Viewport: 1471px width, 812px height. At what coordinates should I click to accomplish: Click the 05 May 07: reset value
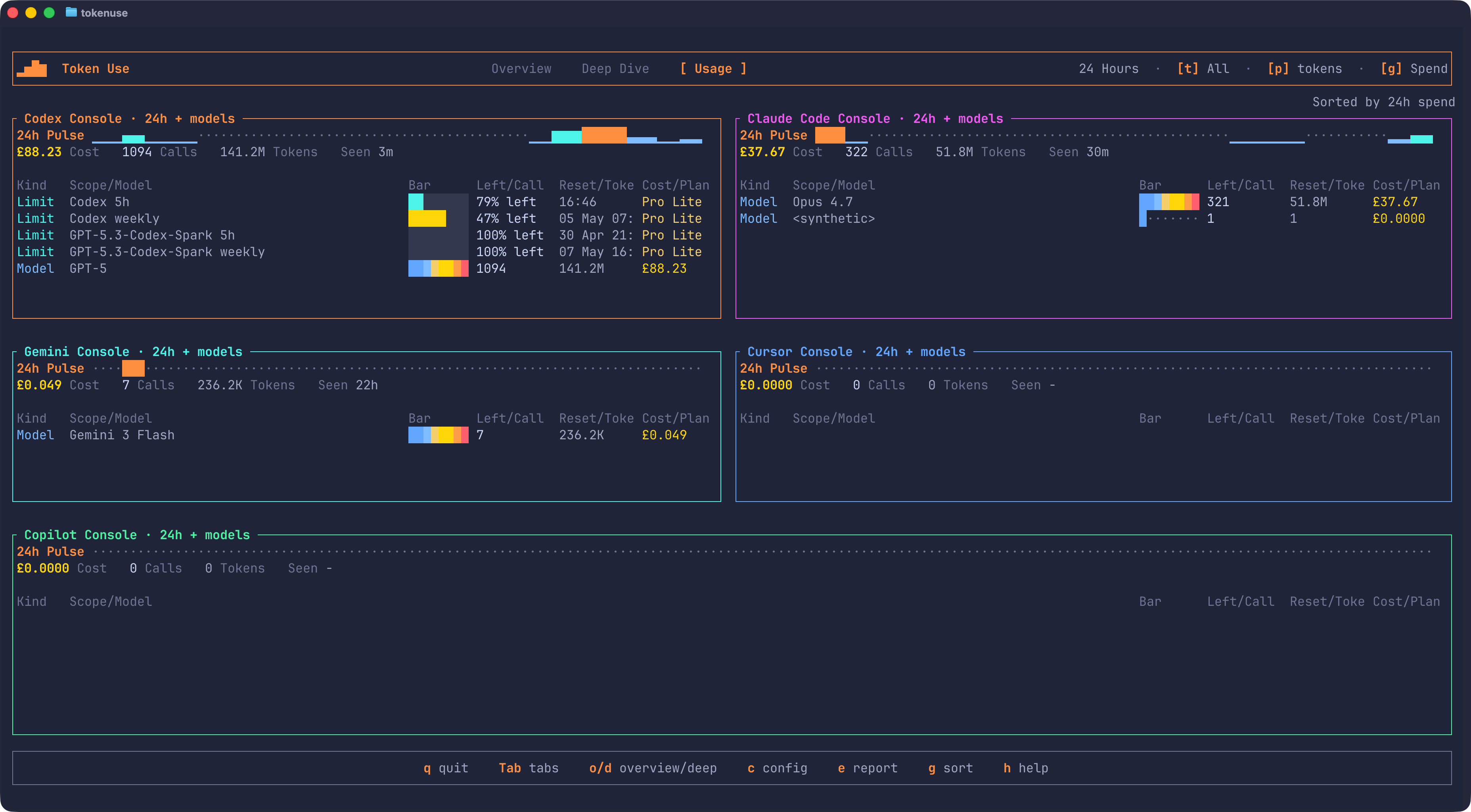click(596, 218)
